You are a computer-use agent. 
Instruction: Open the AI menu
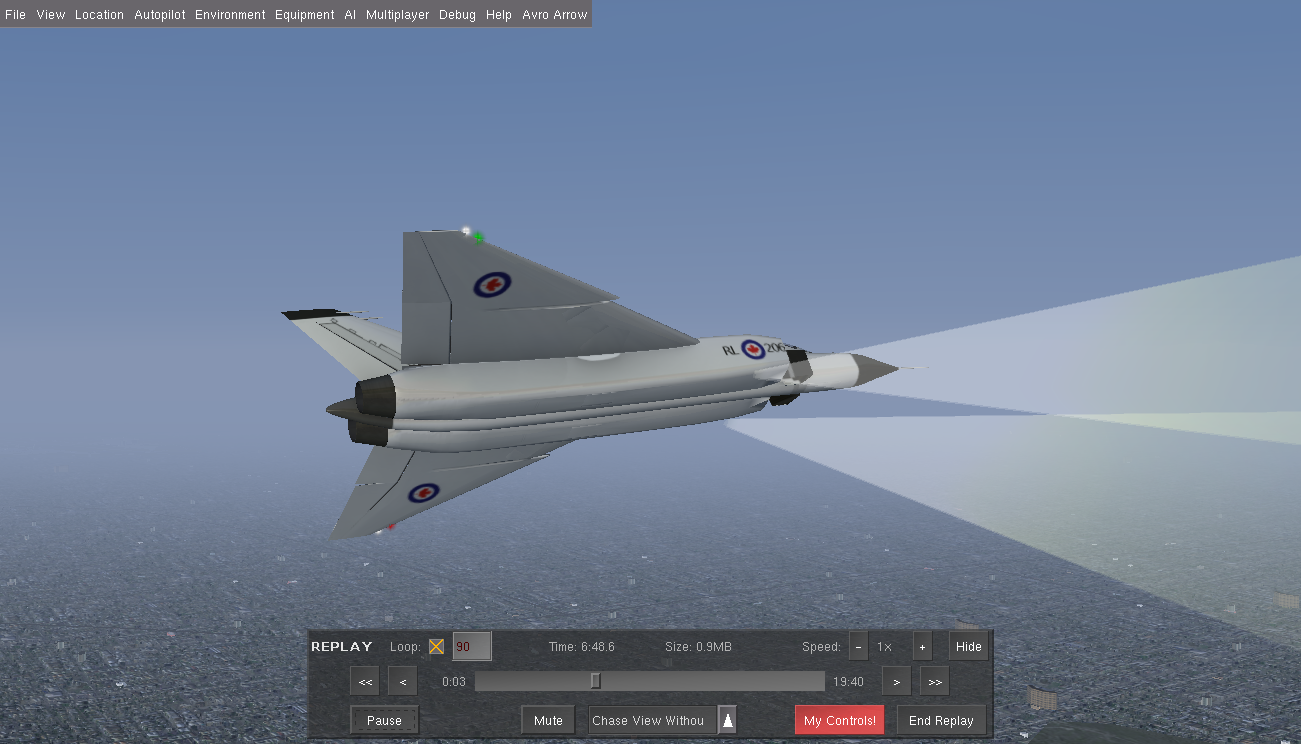coord(350,15)
